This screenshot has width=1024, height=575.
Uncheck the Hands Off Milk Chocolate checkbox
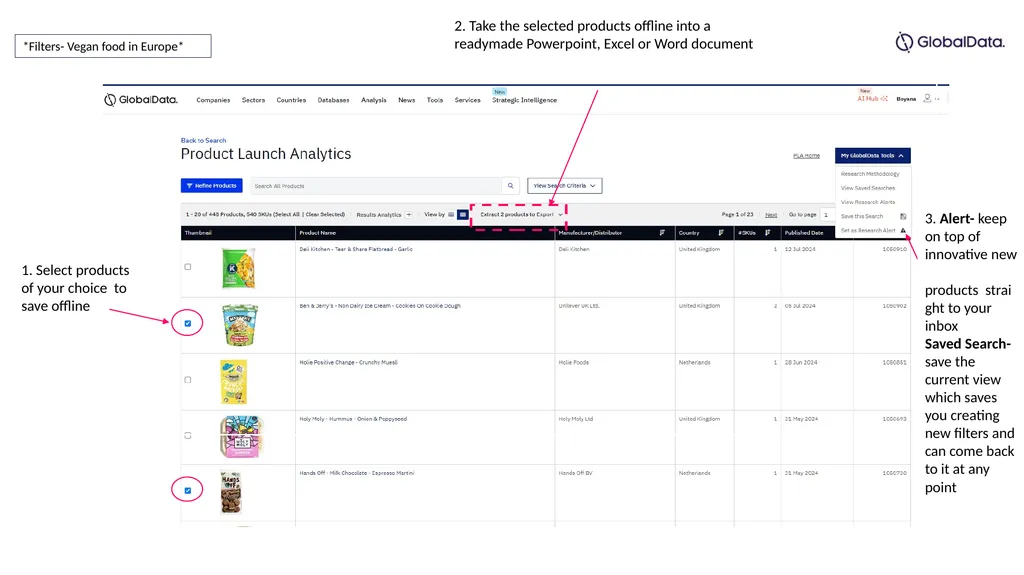(188, 490)
